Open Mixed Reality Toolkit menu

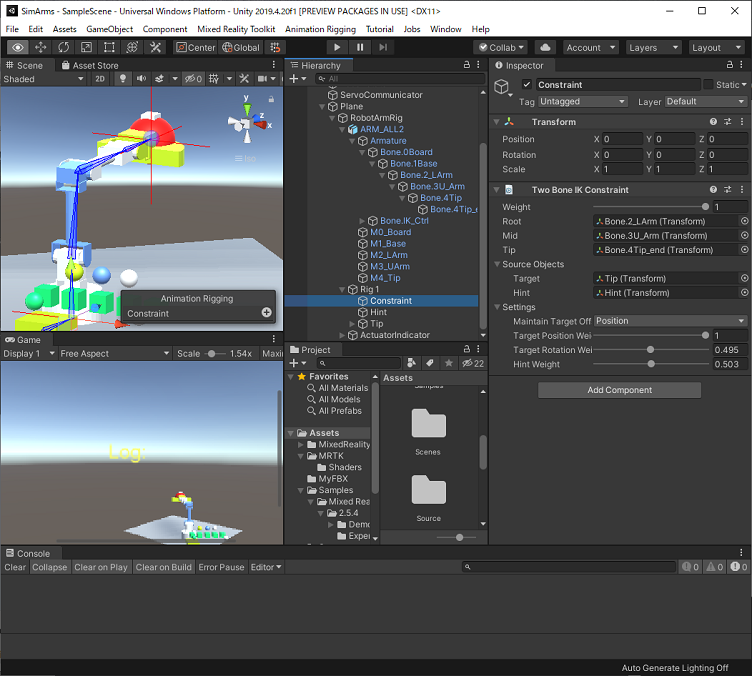click(x=236, y=29)
